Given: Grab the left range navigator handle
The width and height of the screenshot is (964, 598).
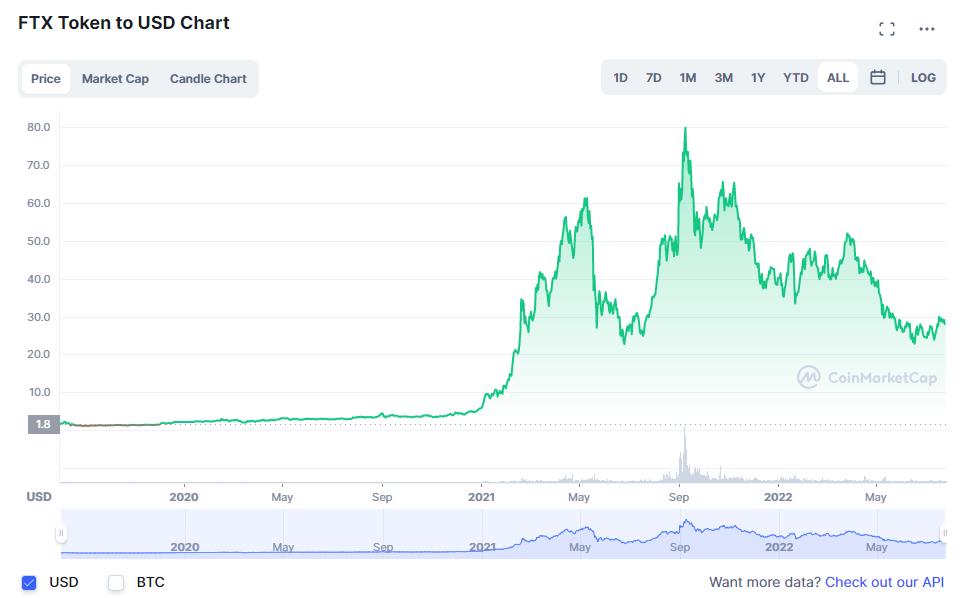Looking at the screenshot, I should pyautogui.click(x=61, y=533).
